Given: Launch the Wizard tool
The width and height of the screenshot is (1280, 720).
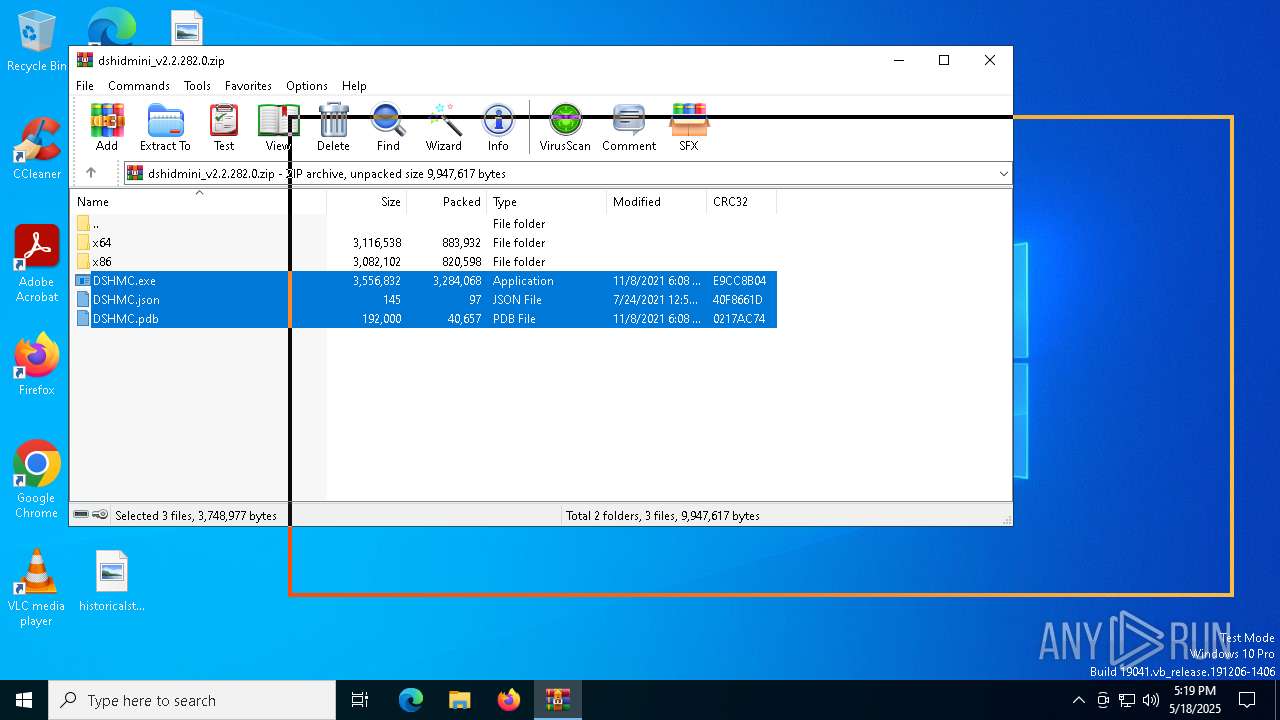Looking at the screenshot, I should pyautogui.click(x=444, y=127).
